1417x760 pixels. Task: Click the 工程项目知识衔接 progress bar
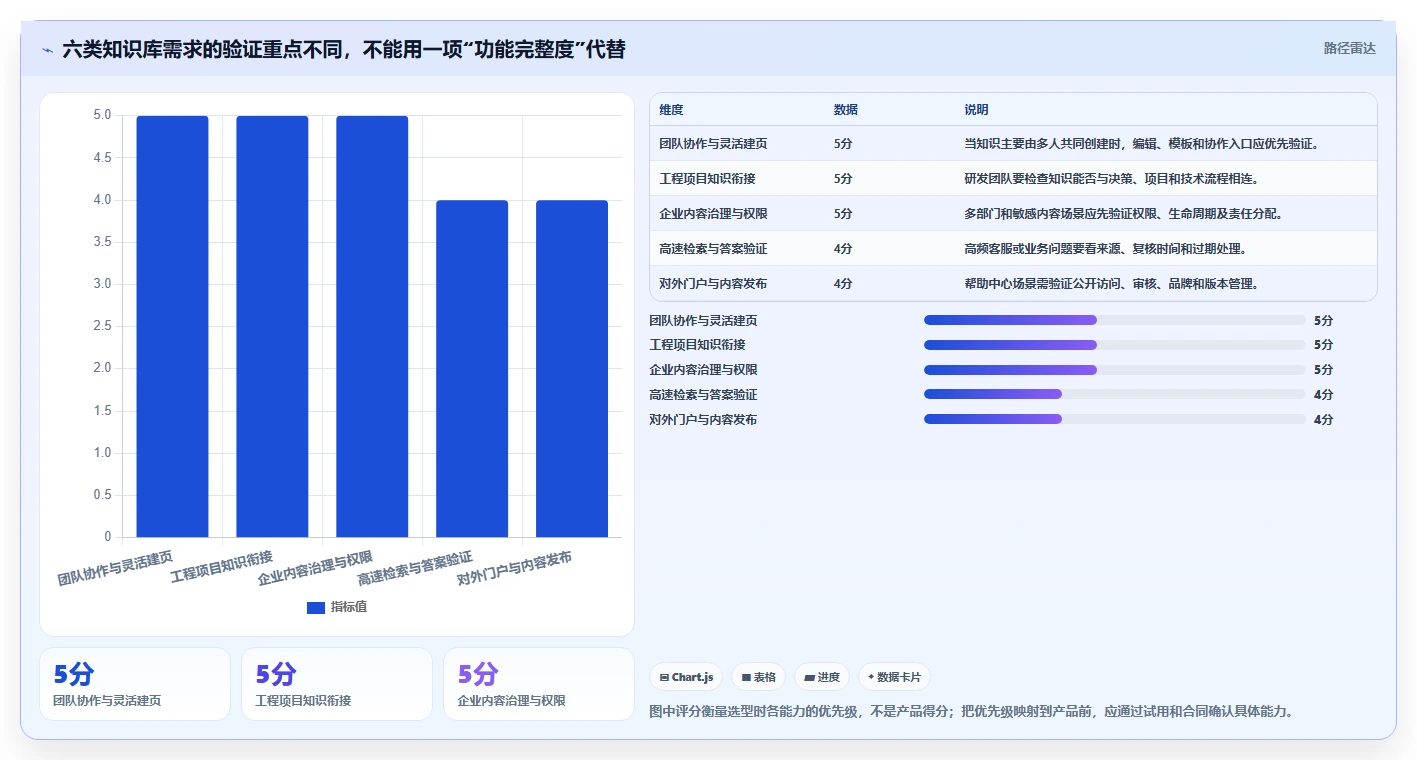1115,345
